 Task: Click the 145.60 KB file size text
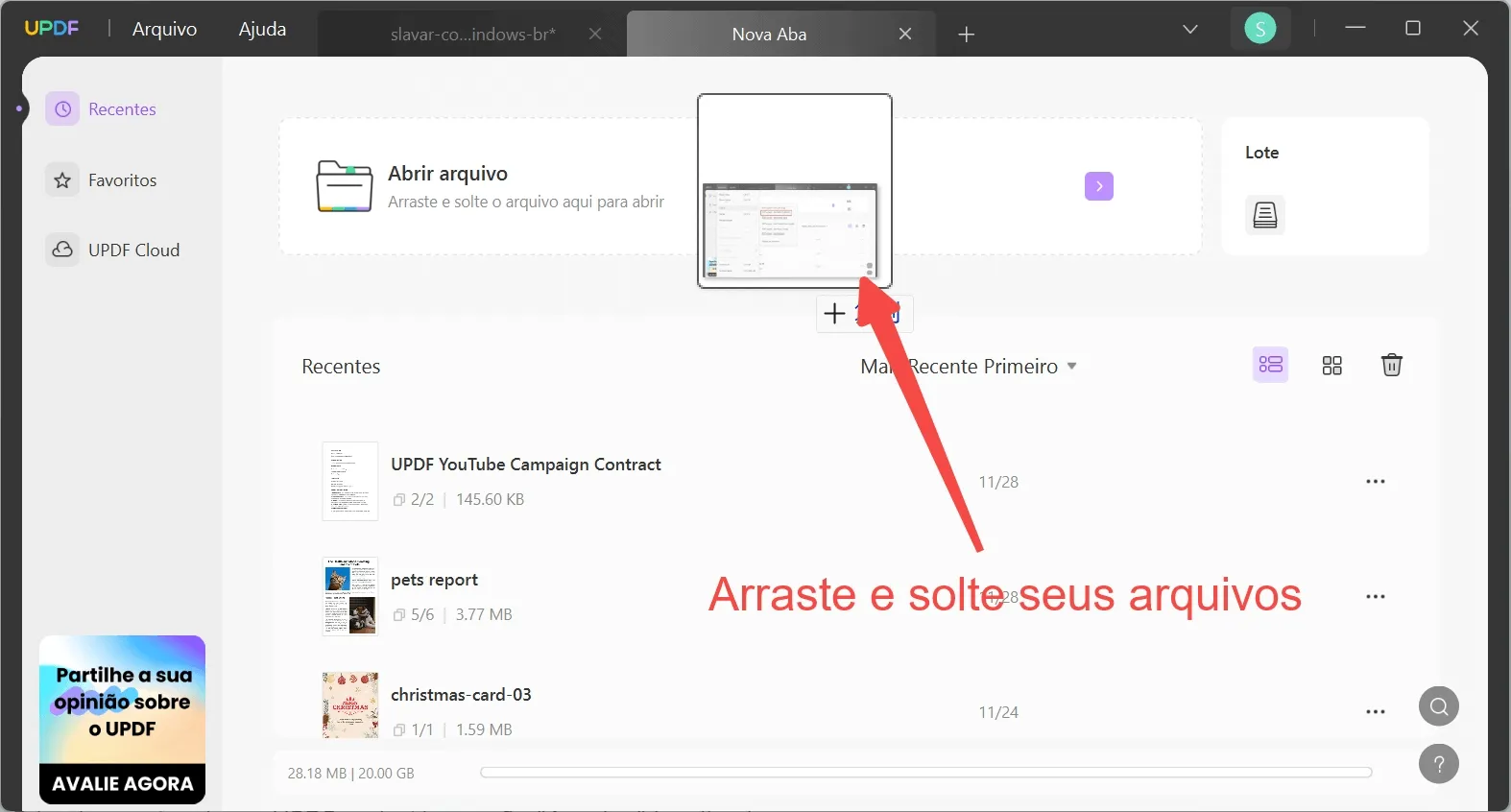coord(490,499)
